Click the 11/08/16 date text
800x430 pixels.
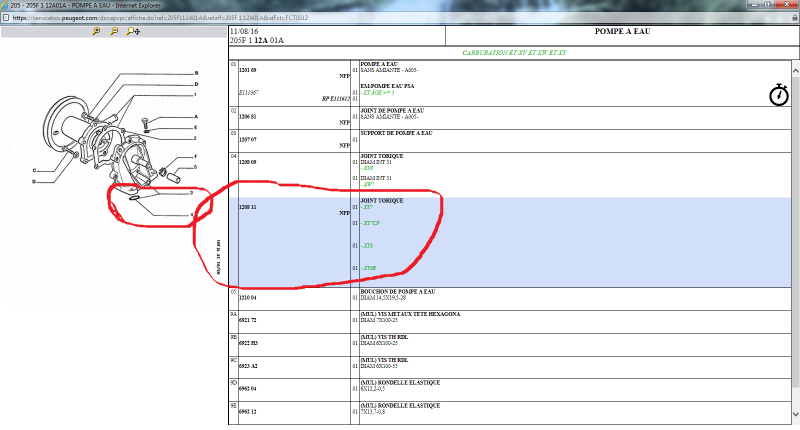(x=244, y=32)
